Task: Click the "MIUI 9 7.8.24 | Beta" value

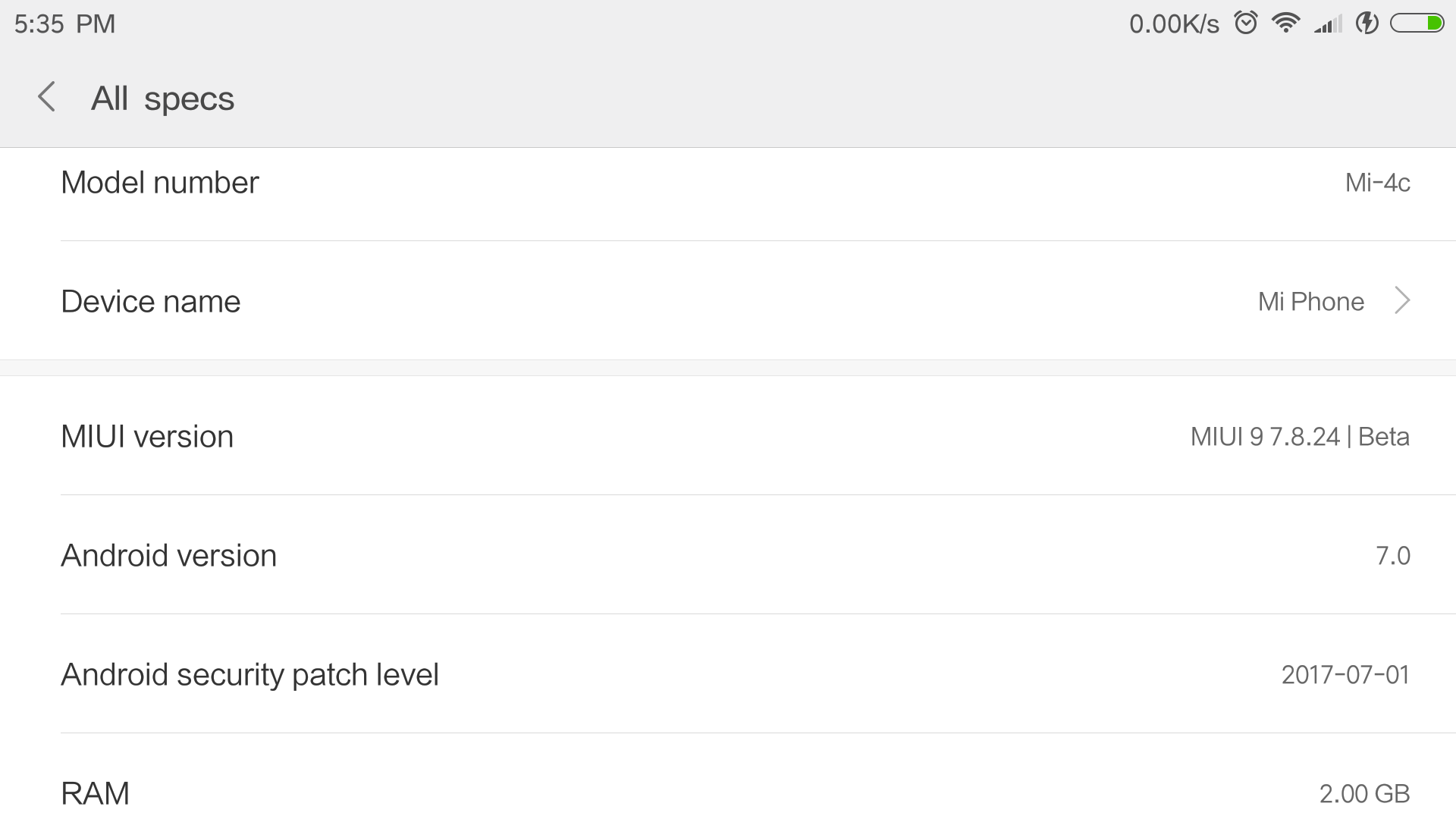Action: point(1299,437)
